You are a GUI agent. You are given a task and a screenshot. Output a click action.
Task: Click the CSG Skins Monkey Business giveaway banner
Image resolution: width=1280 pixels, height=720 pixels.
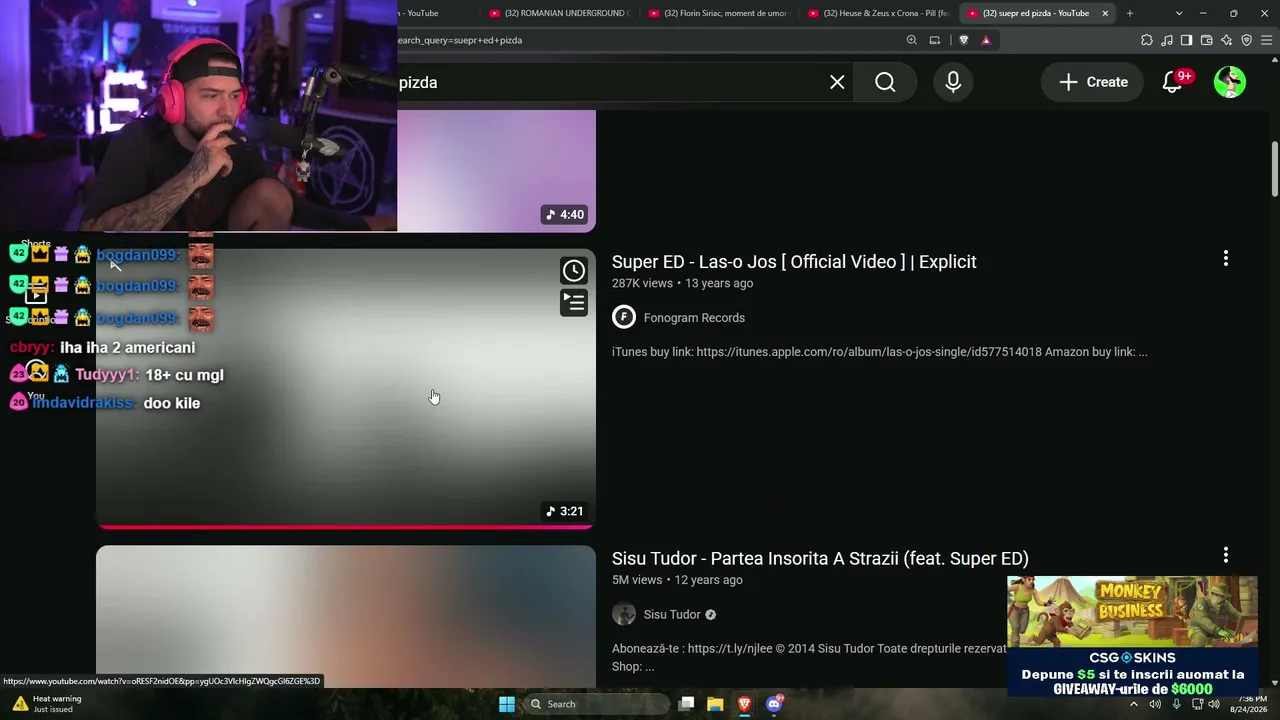click(1132, 636)
